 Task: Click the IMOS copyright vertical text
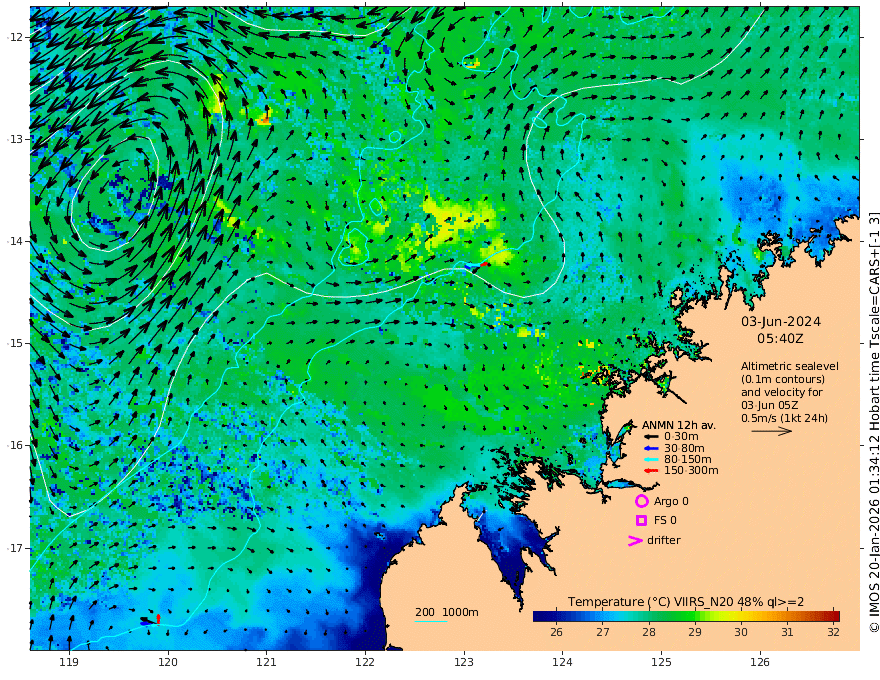pyautogui.click(x=874, y=421)
